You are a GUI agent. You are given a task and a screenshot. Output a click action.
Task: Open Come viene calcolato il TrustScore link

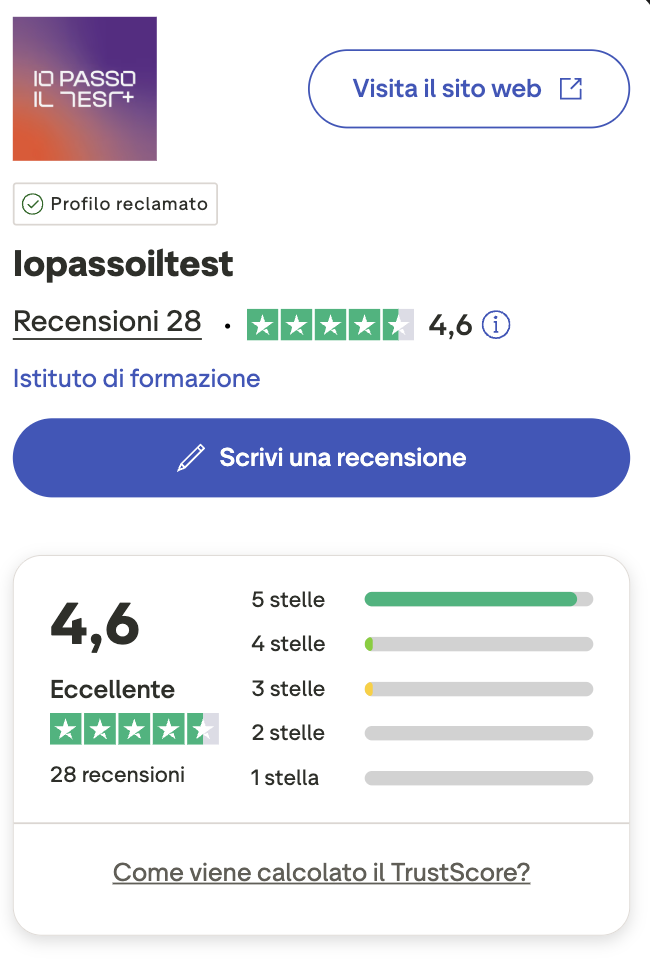click(x=321, y=873)
